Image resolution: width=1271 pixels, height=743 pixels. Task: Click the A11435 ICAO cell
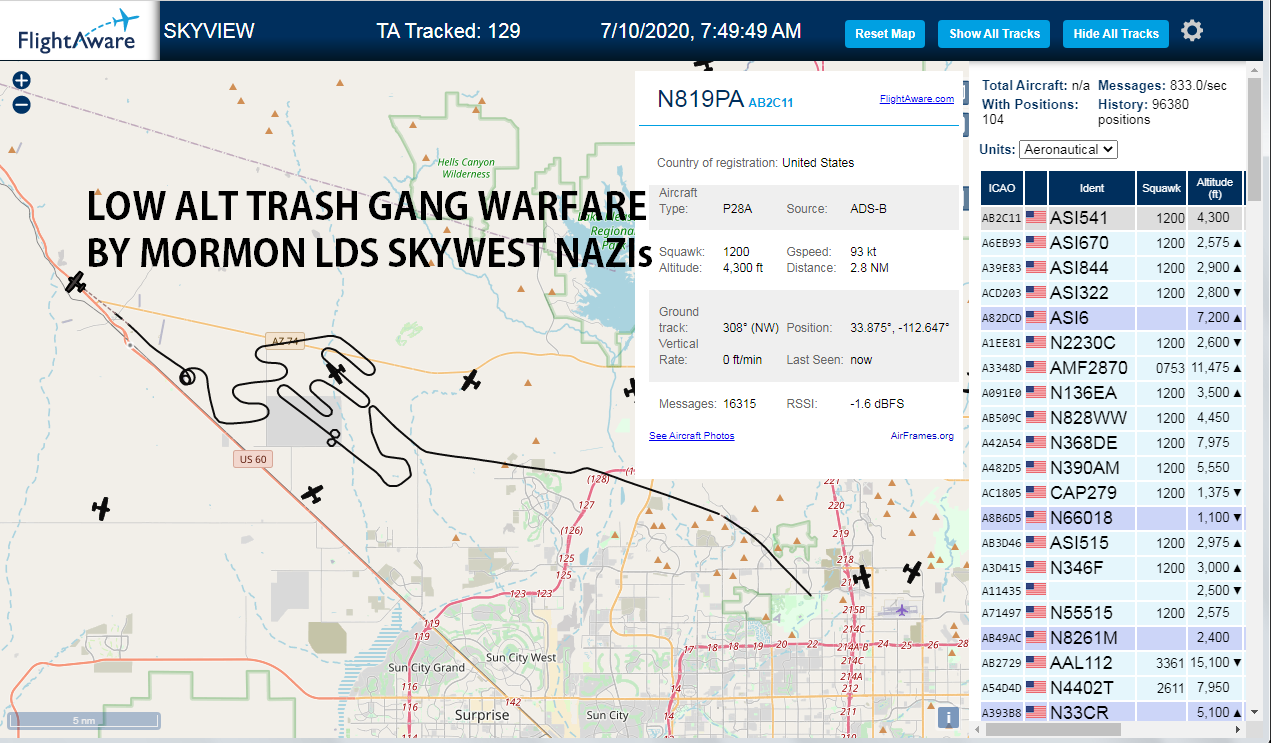[1001, 591]
